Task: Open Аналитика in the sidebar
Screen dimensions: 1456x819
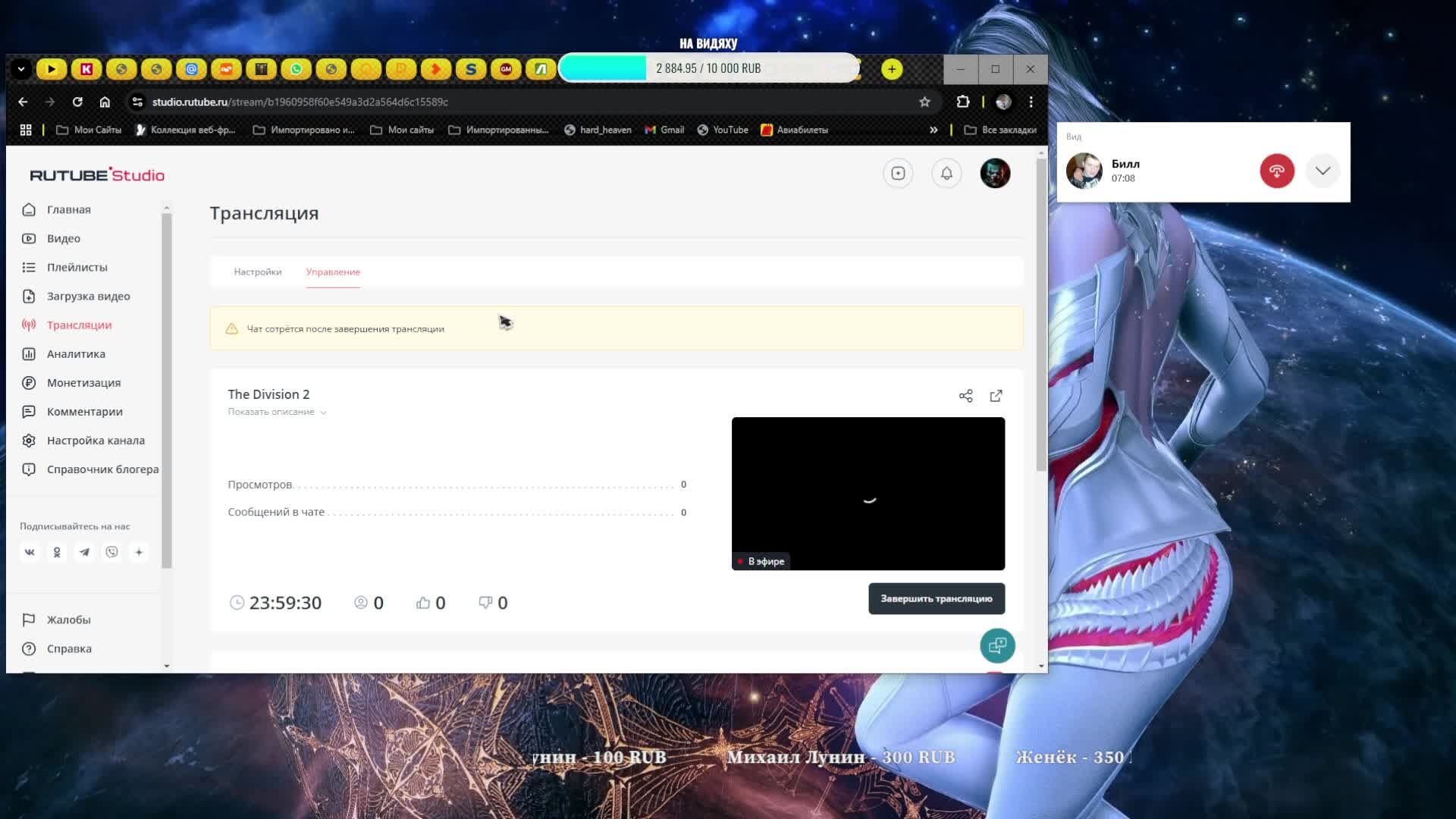Action: click(76, 354)
